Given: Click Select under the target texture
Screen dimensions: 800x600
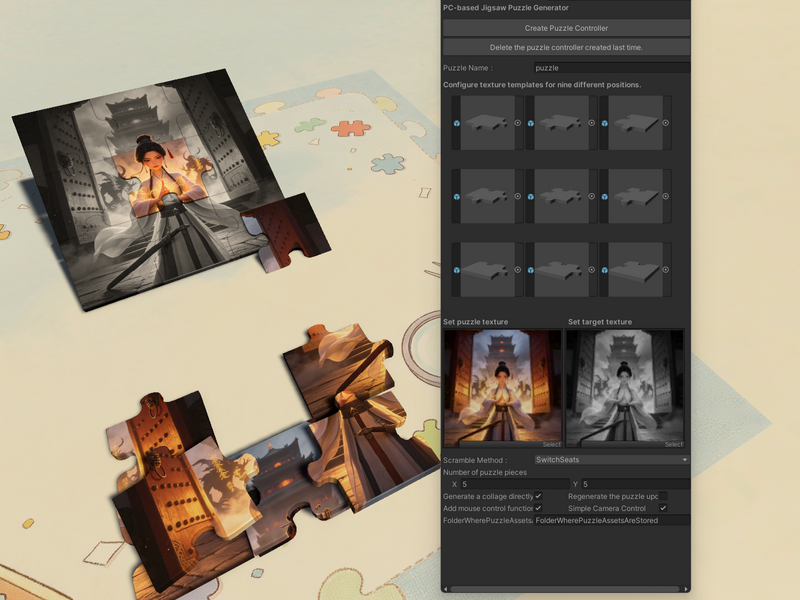Looking at the screenshot, I should [673, 444].
